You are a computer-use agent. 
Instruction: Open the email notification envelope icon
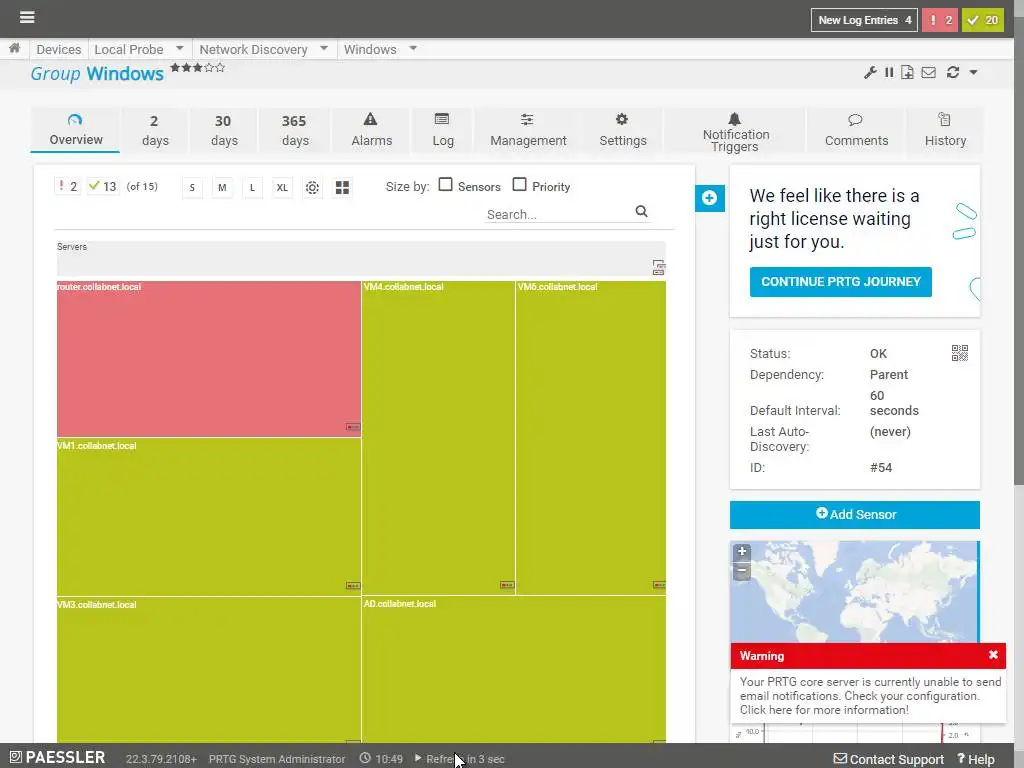[929, 72]
